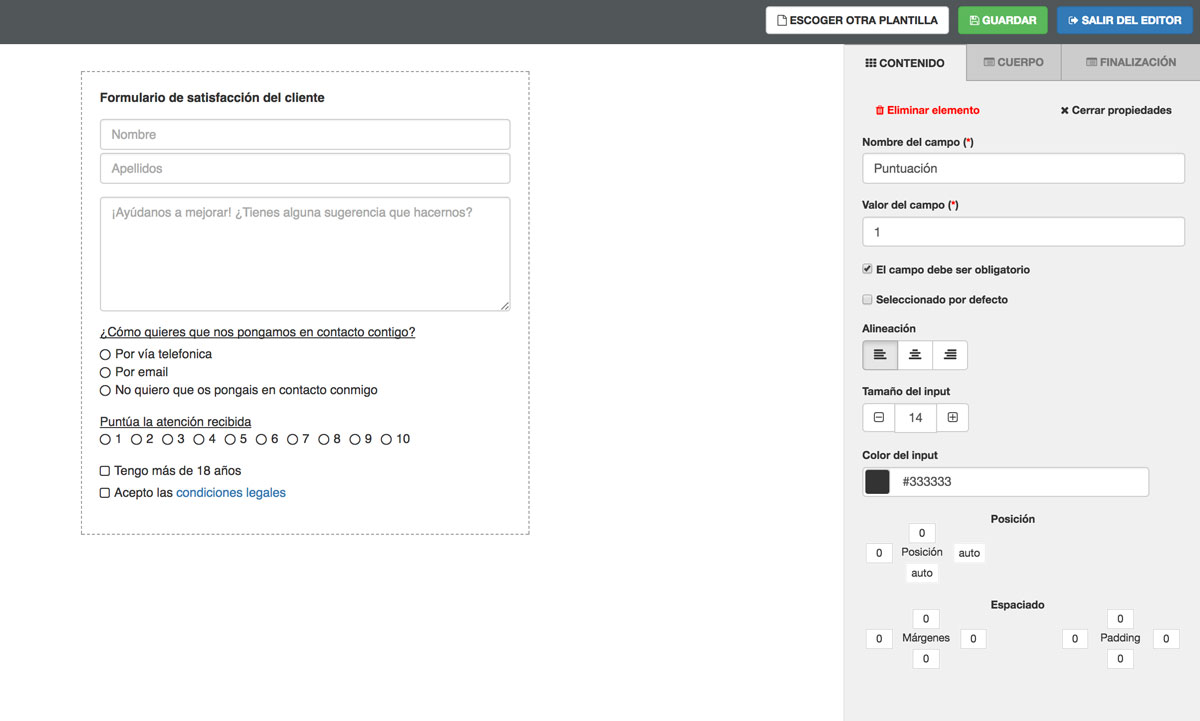Switch to the Cuerpo tab

tap(1013, 62)
